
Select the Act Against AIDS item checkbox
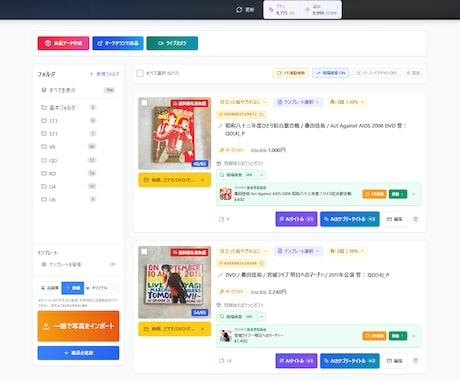[x=144, y=103]
